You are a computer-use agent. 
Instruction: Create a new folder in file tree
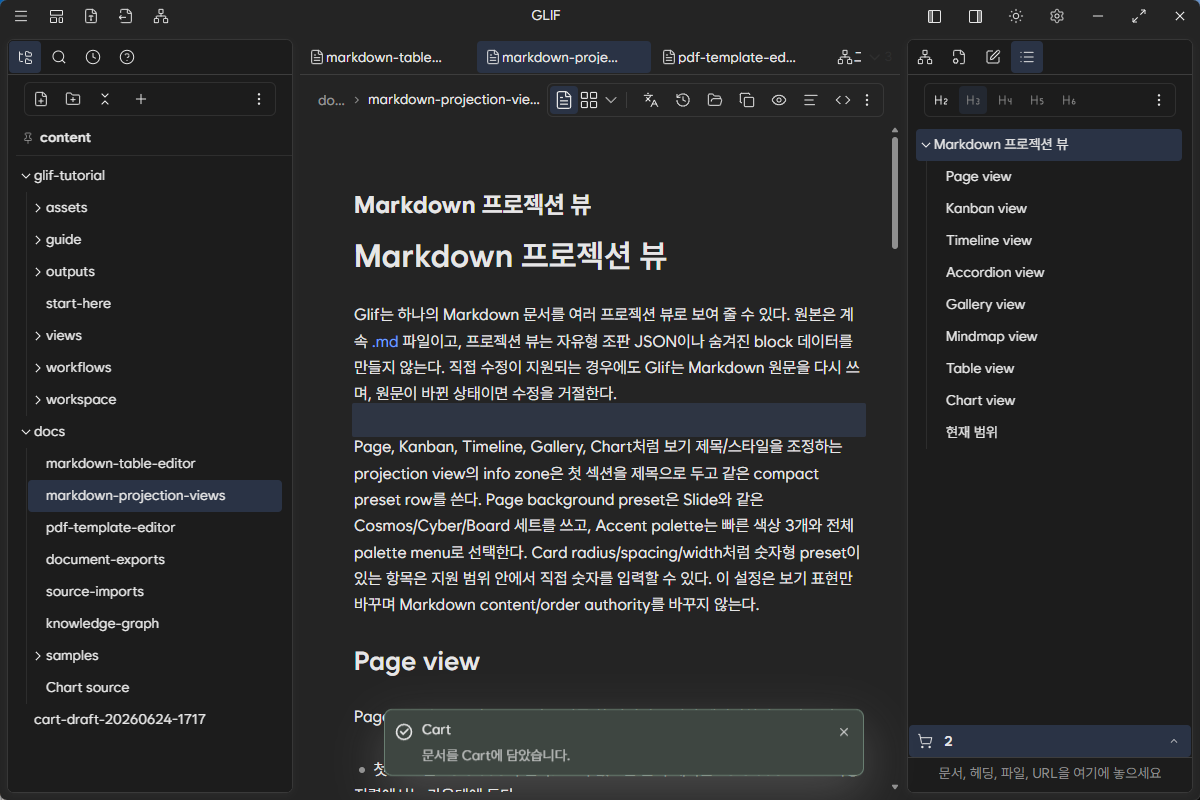tap(73, 99)
